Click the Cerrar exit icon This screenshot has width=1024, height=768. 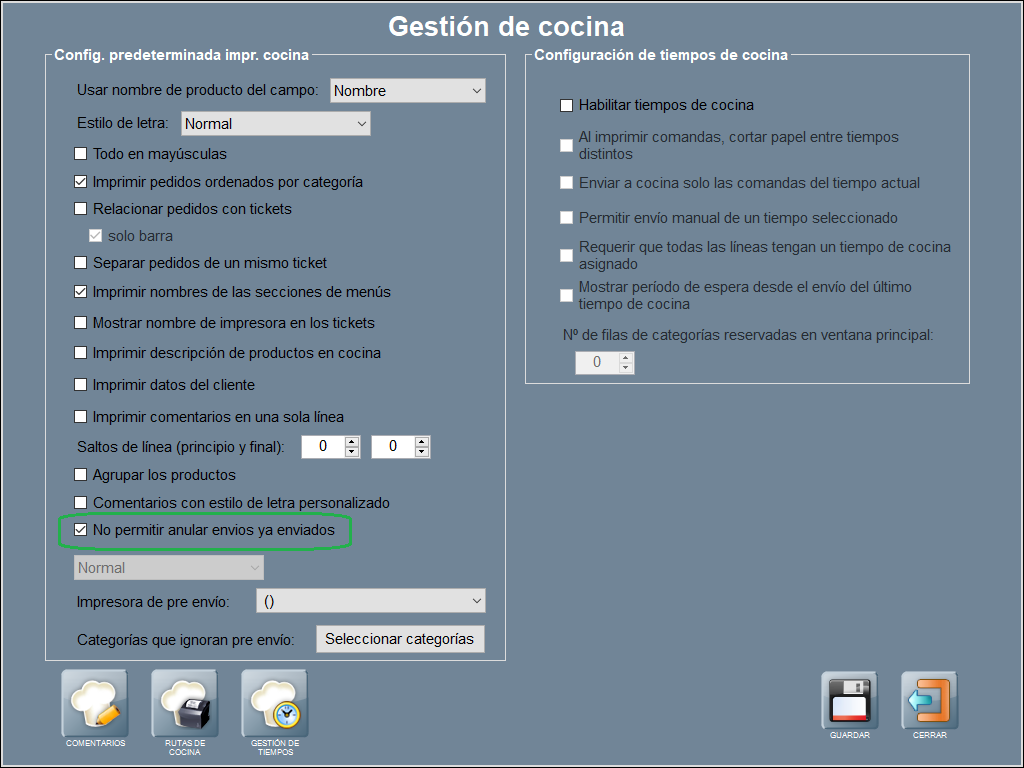(x=929, y=702)
